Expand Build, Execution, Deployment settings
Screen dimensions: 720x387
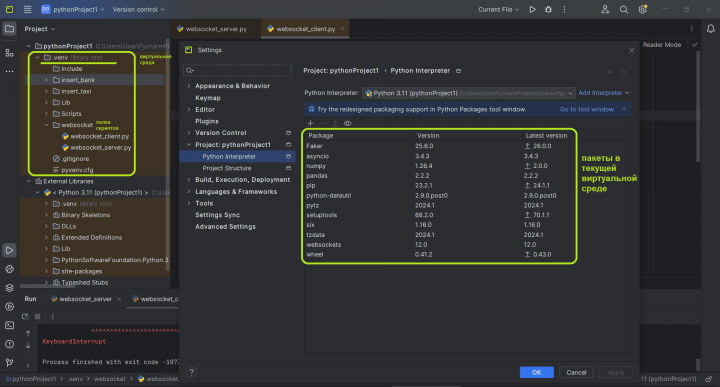tap(189, 179)
